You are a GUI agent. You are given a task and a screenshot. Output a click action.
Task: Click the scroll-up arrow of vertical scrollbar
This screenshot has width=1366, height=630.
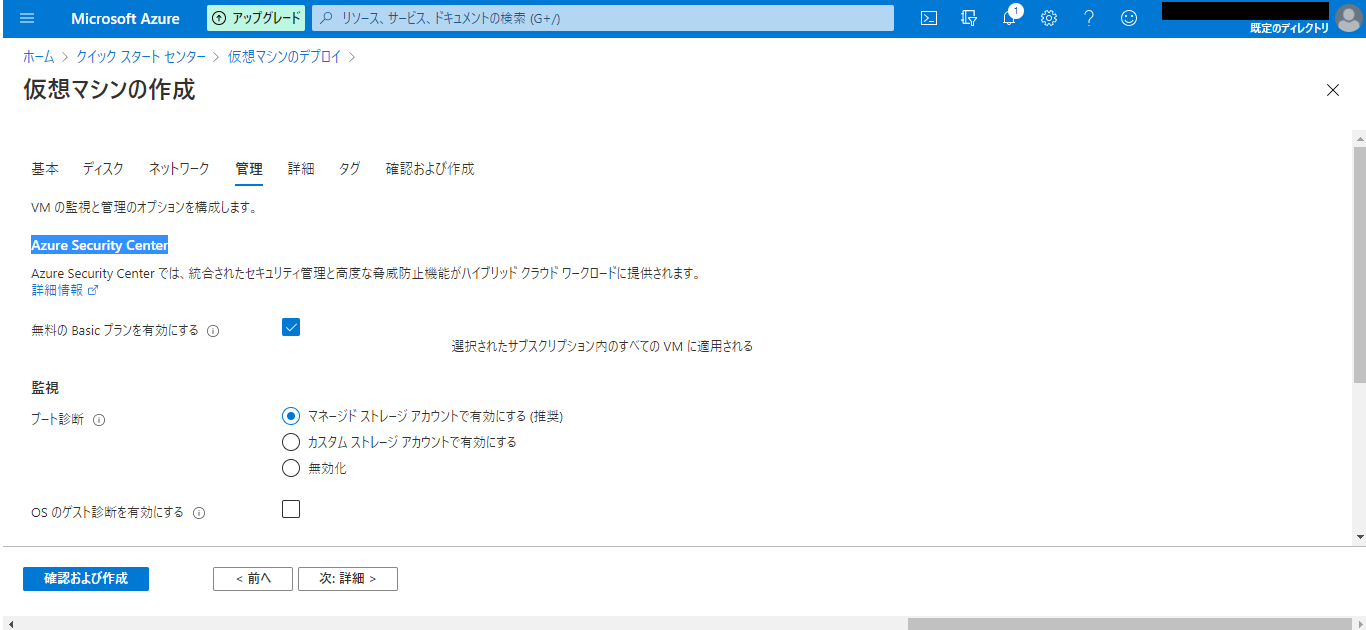click(x=1359, y=137)
